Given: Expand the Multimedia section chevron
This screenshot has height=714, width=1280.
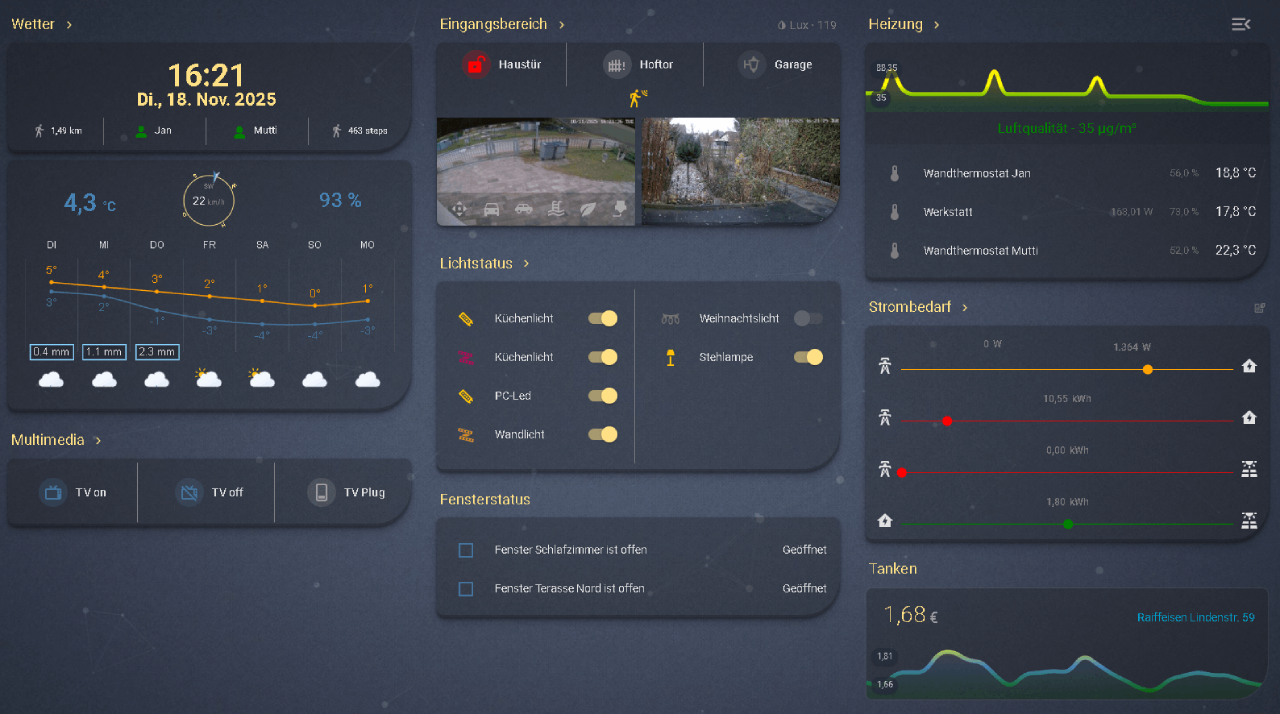Looking at the screenshot, I should [98, 440].
